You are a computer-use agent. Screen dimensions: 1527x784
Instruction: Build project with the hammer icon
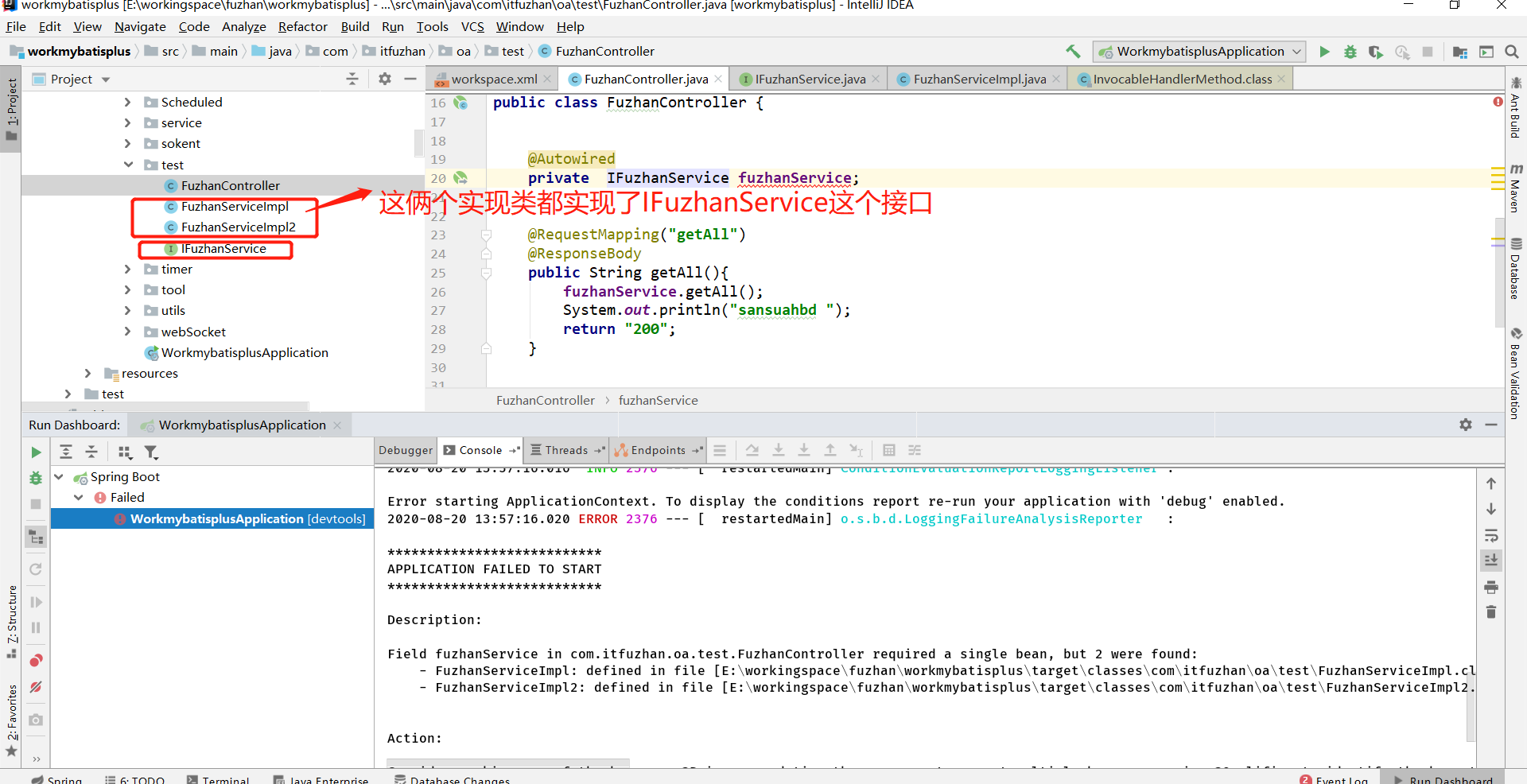pyautogui.click(x=1074, y=52)
